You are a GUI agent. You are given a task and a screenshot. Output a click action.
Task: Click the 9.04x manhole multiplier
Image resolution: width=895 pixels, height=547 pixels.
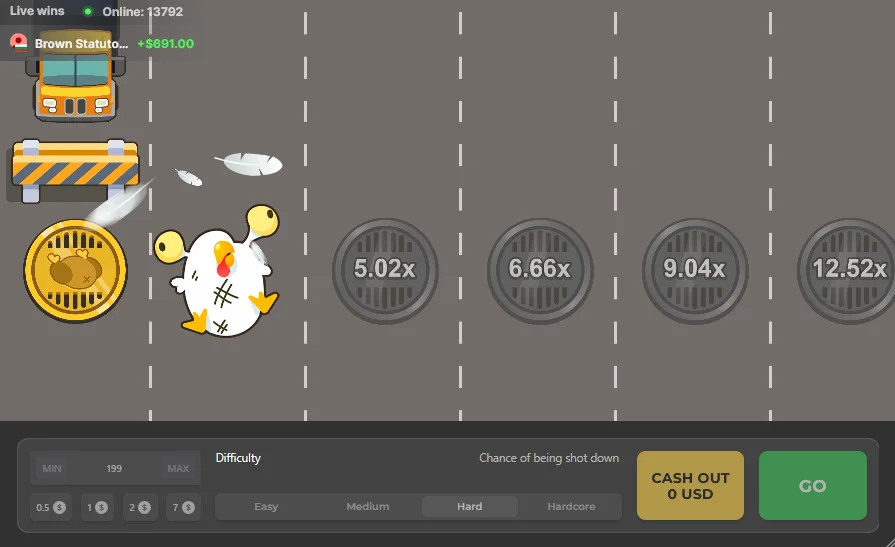(x=695, y=271)
